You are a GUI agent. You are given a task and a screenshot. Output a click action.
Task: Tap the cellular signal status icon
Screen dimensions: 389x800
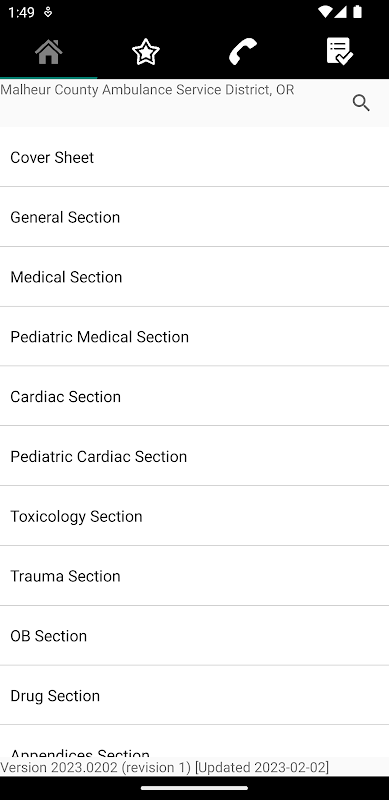tap(341, 12)
